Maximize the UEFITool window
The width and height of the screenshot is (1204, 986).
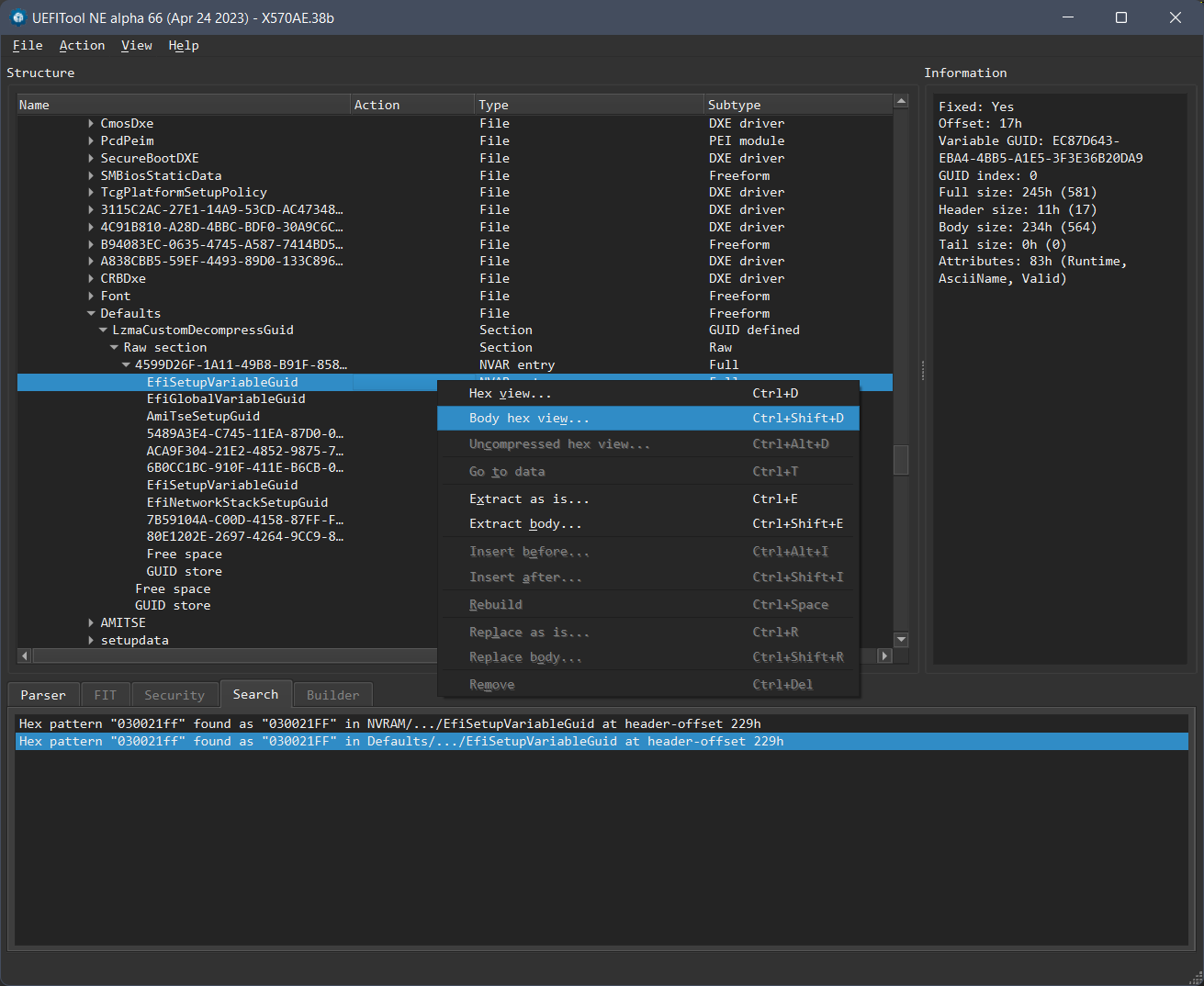point(1120,17)
